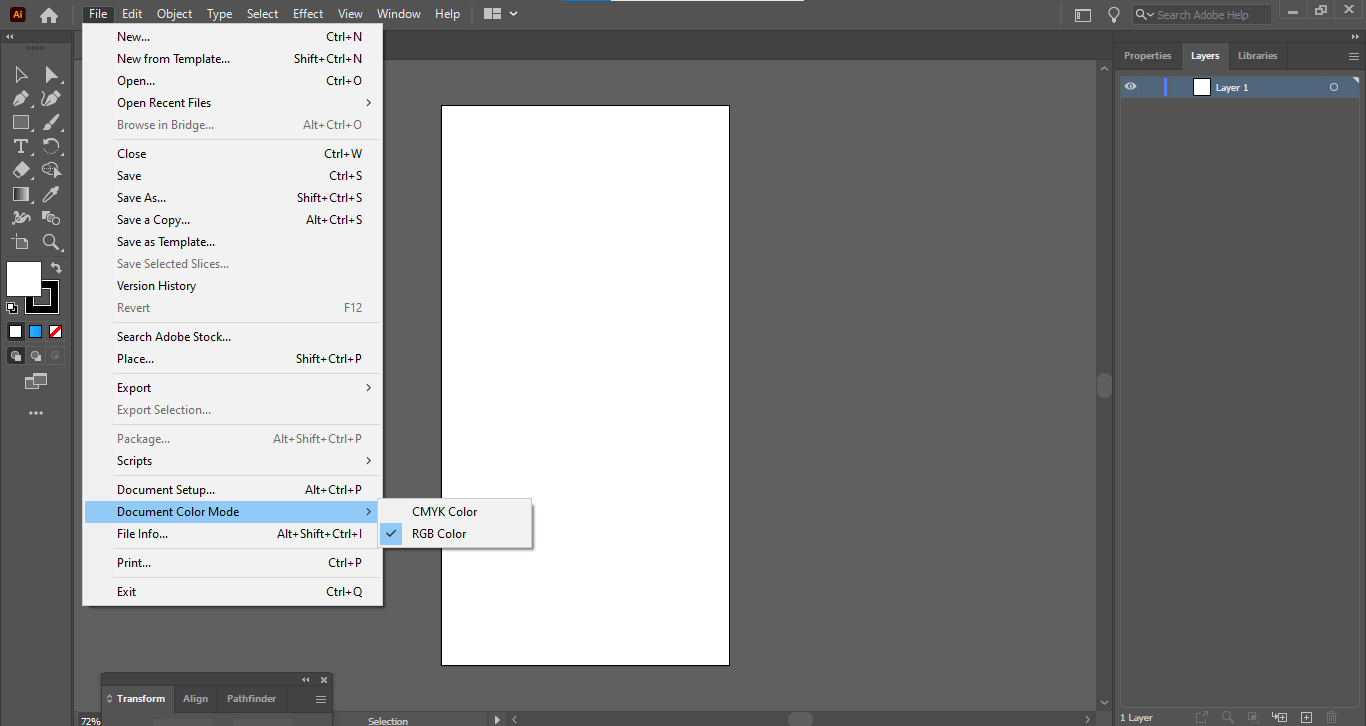Open Document Setup from the menu
This screenshot has height=726, width=1366.
(x=166, y=490)
